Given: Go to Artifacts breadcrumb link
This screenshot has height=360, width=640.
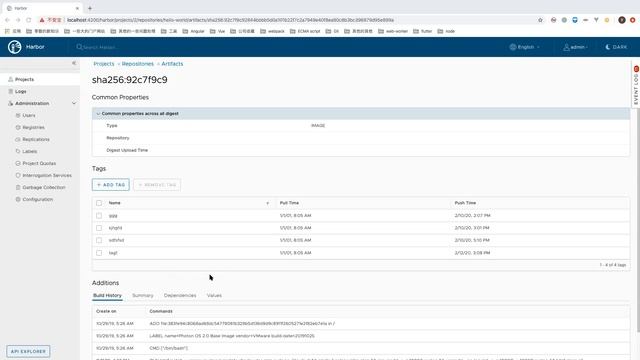Looking at the screenshot, I should [172, 64].
